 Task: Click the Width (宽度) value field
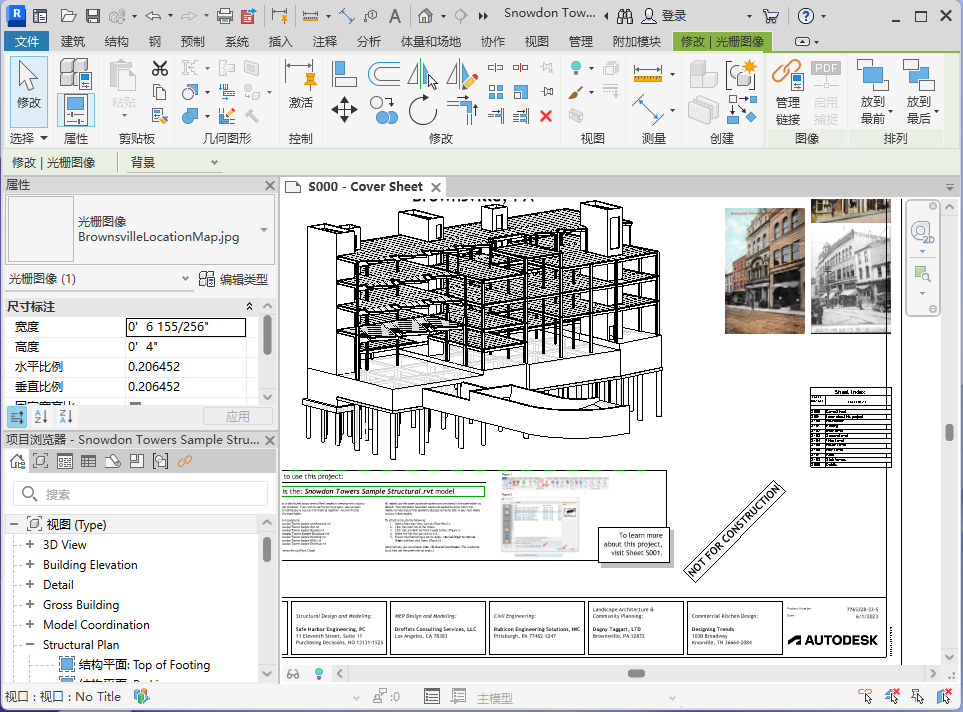185,327
